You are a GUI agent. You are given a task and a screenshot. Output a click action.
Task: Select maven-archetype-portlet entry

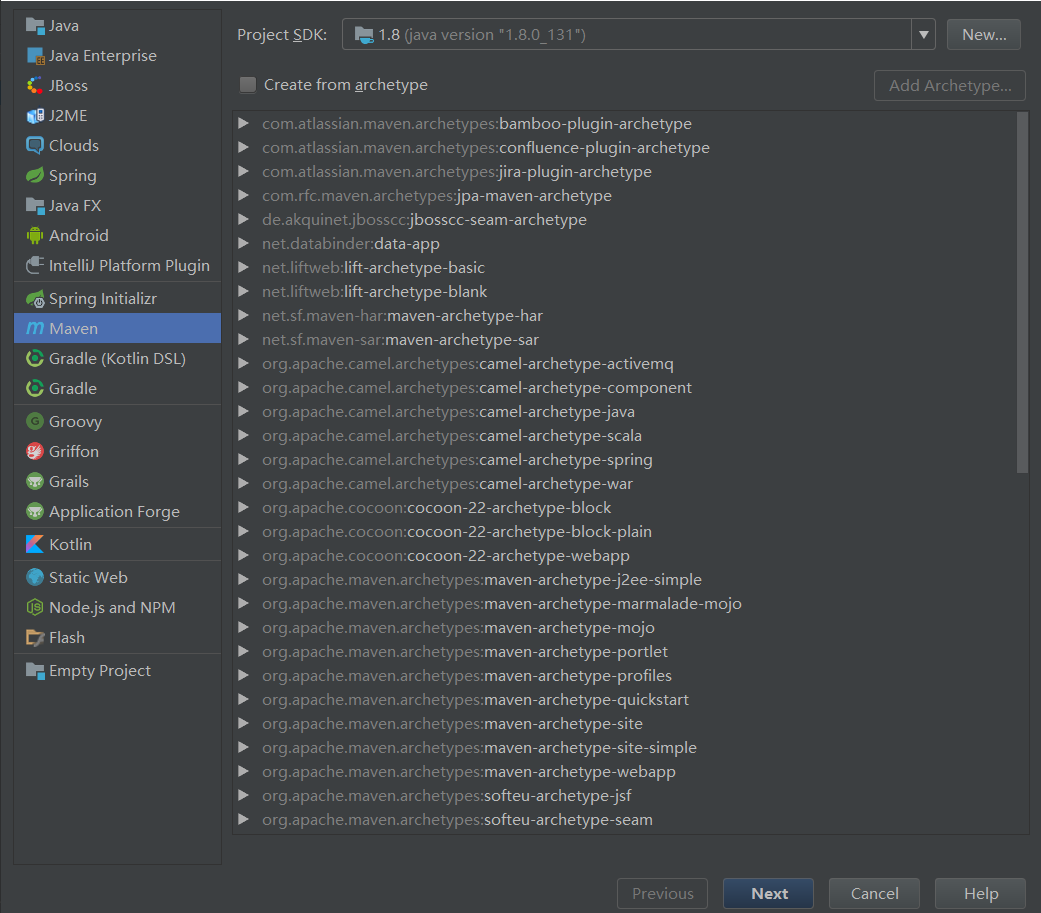pos(465,651)
